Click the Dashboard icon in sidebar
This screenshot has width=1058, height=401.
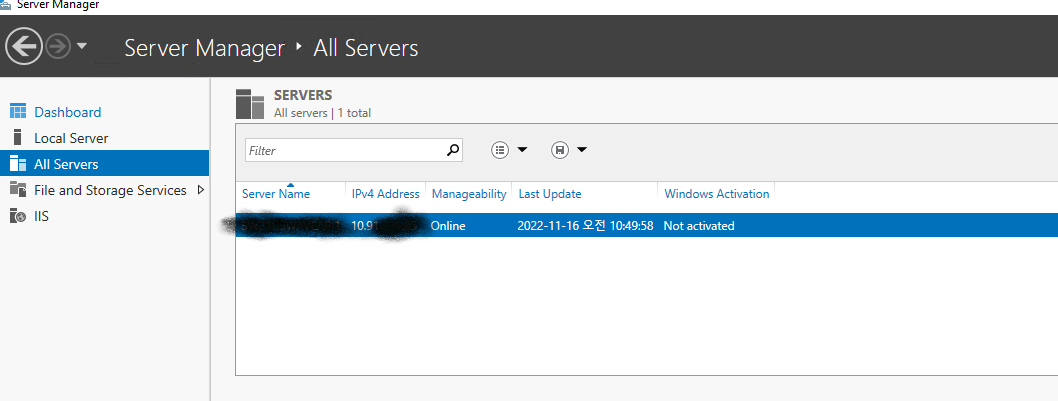tap(17, 112)
